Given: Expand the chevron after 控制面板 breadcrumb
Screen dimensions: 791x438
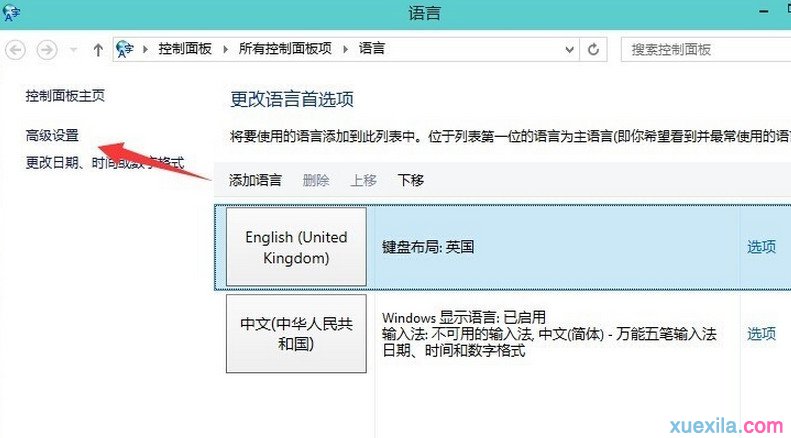Looking at the screenshot, I should click(225, 49).
